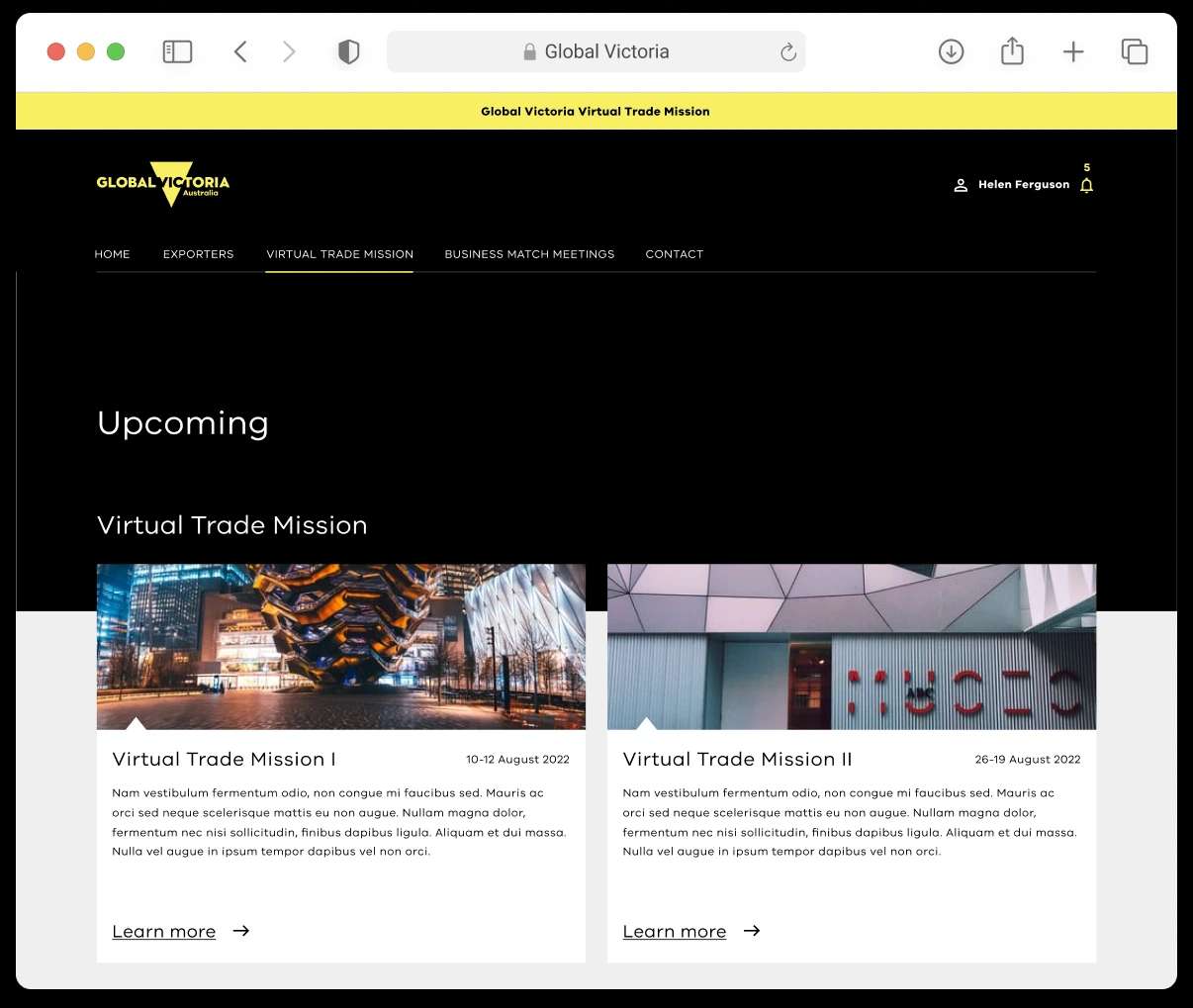Viewport: 1193px width, 1008px height.
Task: Click the notification count 5 badge
Action: click(1087, 168)
